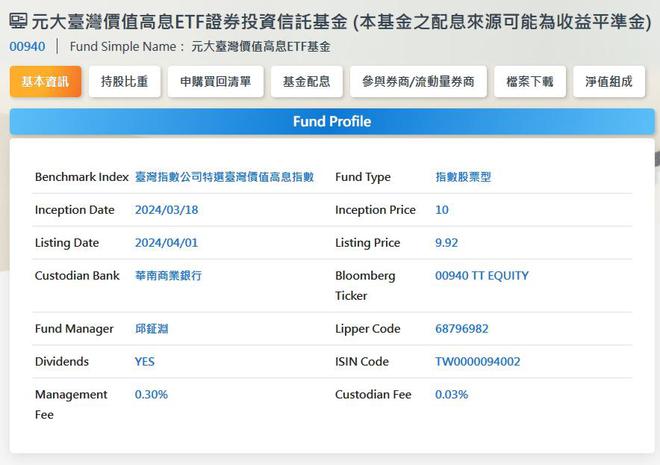Click the Dividends value YES

click(145, 361)
